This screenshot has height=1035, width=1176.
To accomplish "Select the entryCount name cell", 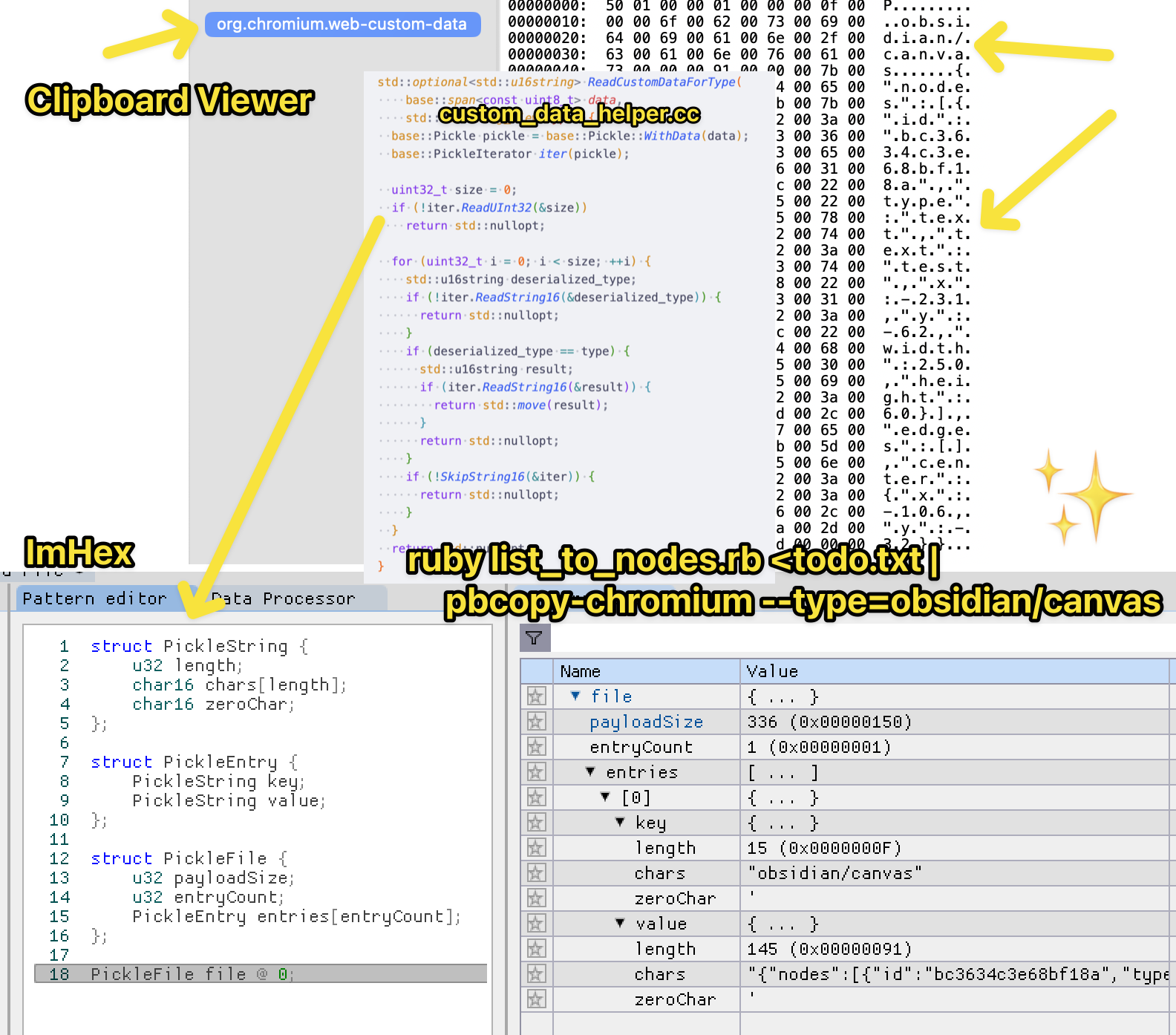I will coord(641,747).
